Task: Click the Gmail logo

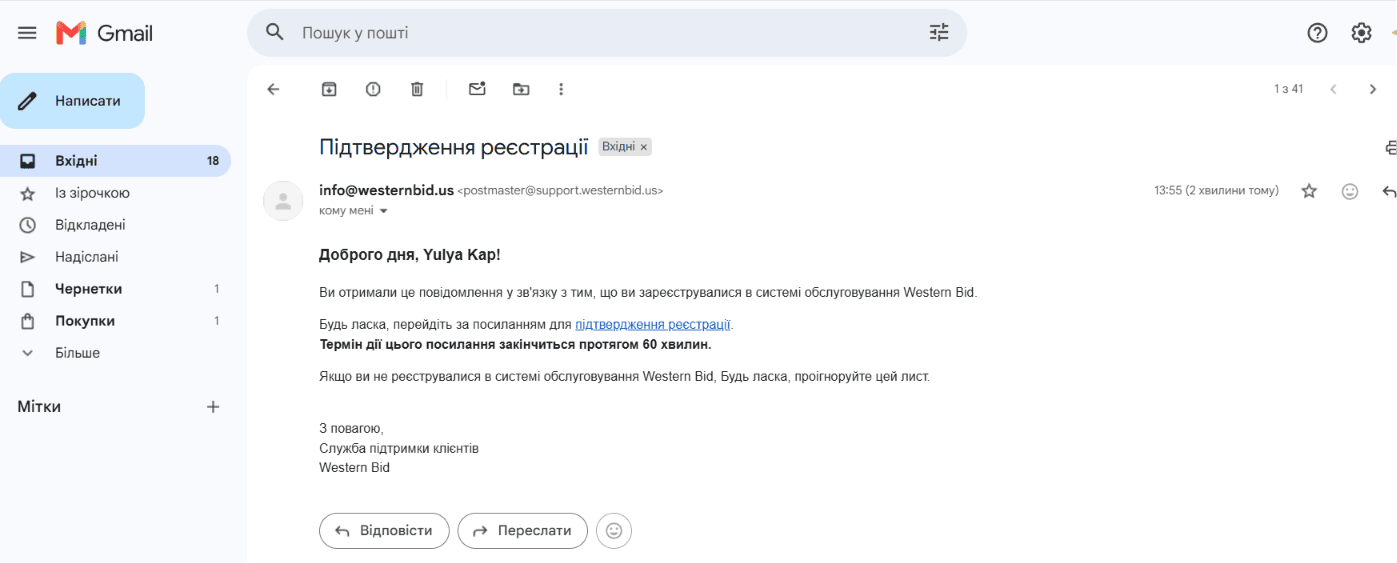Action: click(x=105, y=33)
